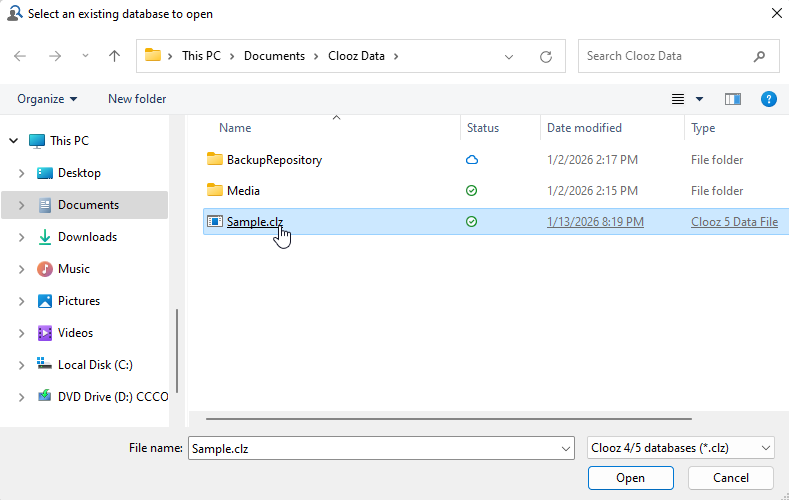
Task: Open the BackupRepository folder
Action: pyautogui.click(x=273, y=160)
